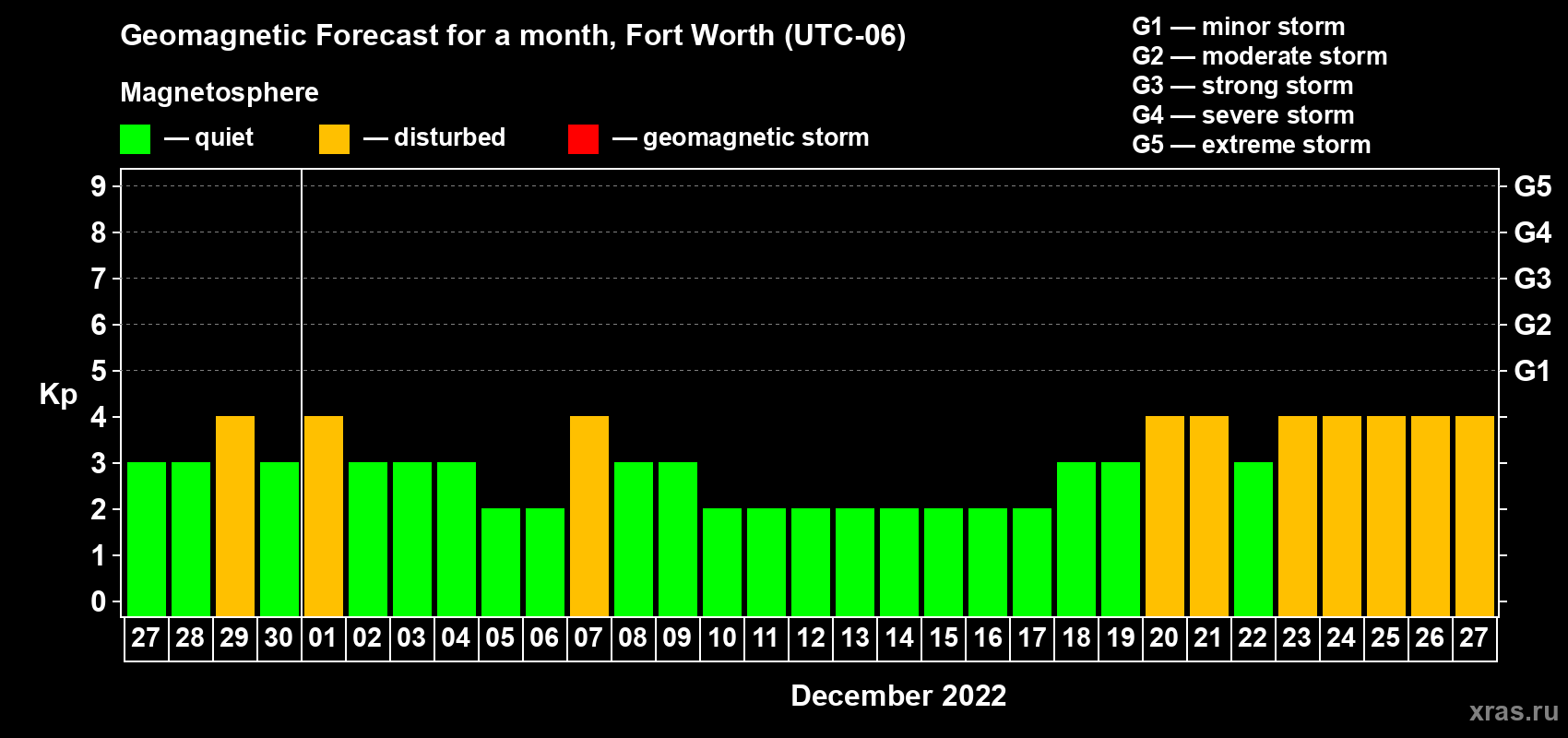Click the date label 01 on the axis
This screenshot has height=738, width=1568.
pos(323,638)
